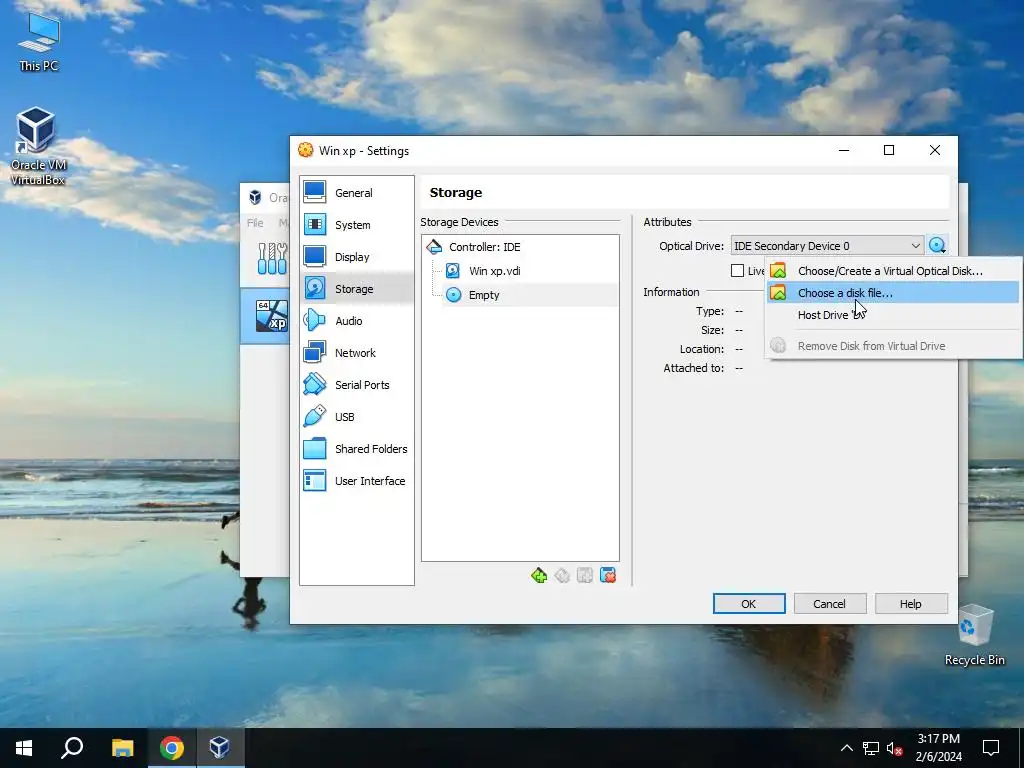Open the System settings category
Image resolution: width=1024 pixels, height=768 pixels.
click(357, 225)
